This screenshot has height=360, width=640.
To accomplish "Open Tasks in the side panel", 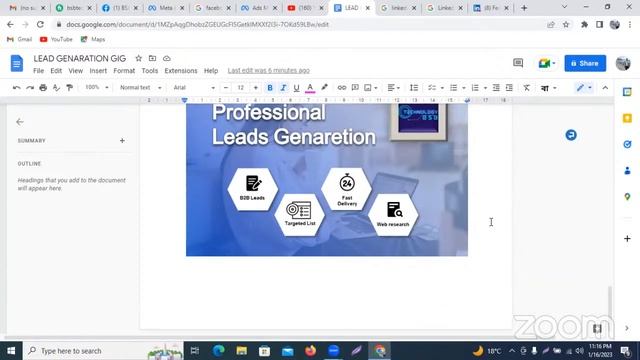I will (627, 144).
